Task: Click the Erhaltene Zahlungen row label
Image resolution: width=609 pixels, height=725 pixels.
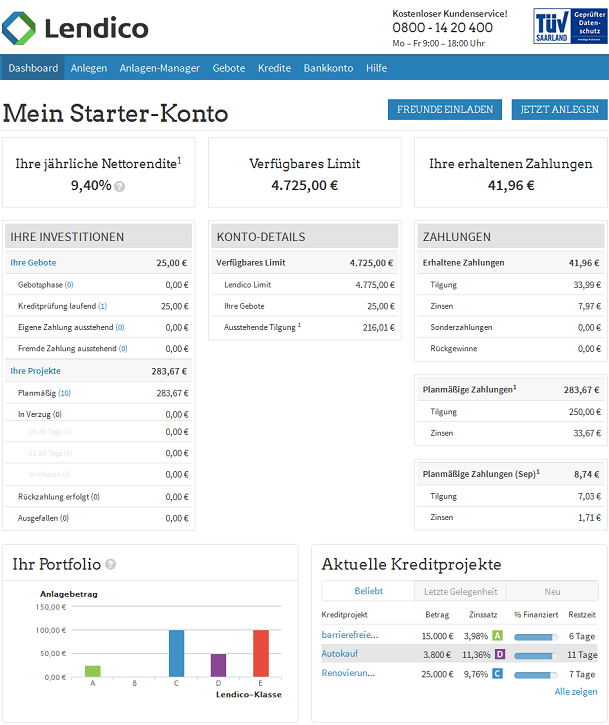Action: click(x=463, y=263)
